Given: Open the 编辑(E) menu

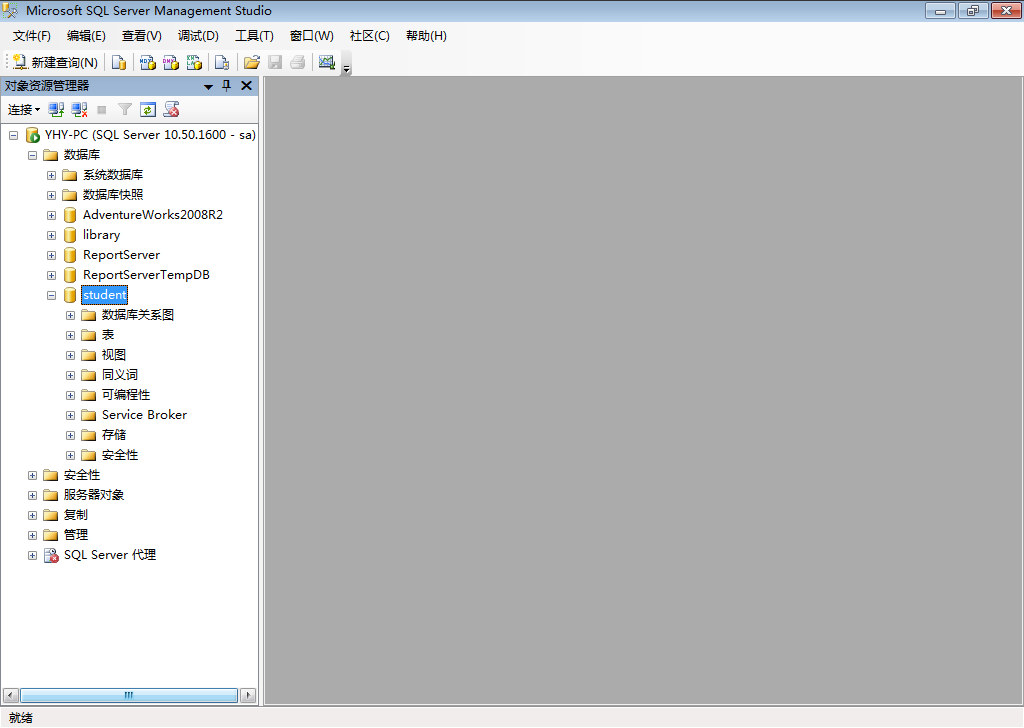Looking at the screenshot, I should [86, 36].
